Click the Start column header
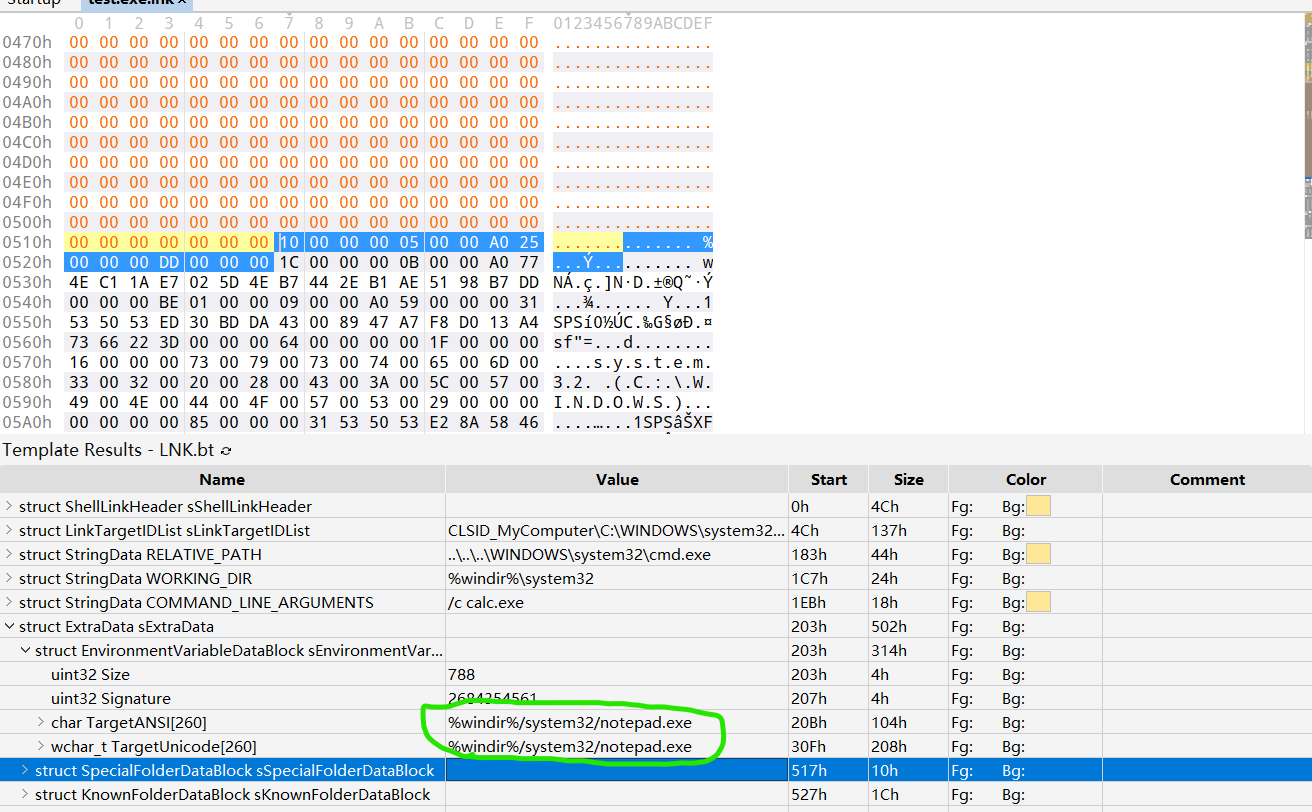This screenshot has width=1312, height=812. 829,480
